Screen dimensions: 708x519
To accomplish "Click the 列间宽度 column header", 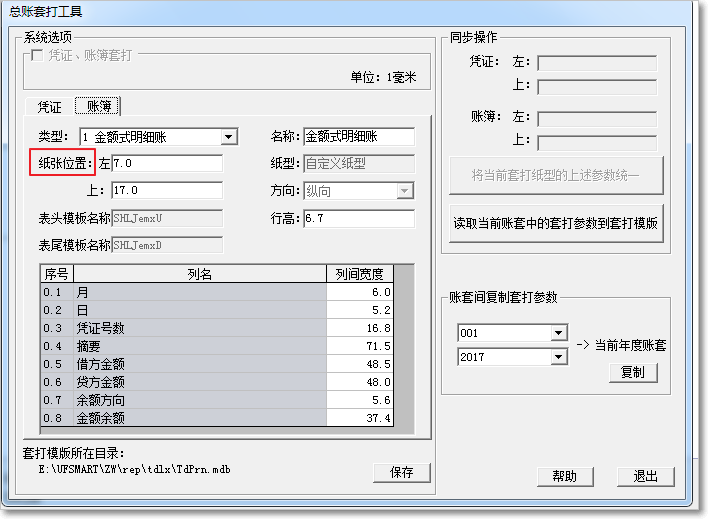I will [x=360, y=274].
